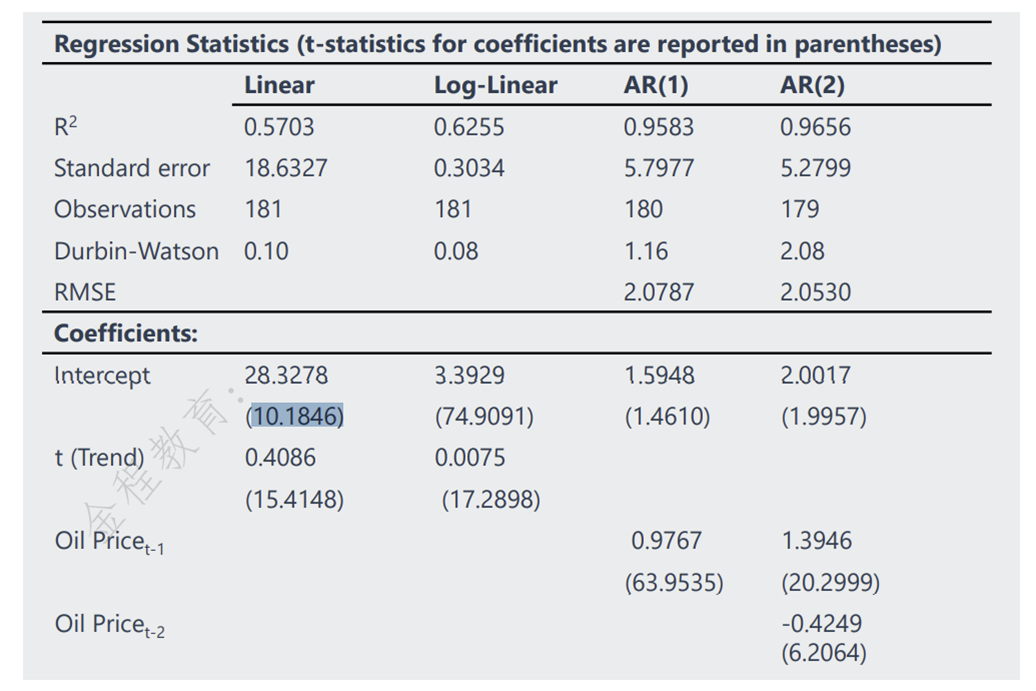This screenshot has height=691, width=1036.
Task: Select the Log-Linear column header
Action: [495, 86]
